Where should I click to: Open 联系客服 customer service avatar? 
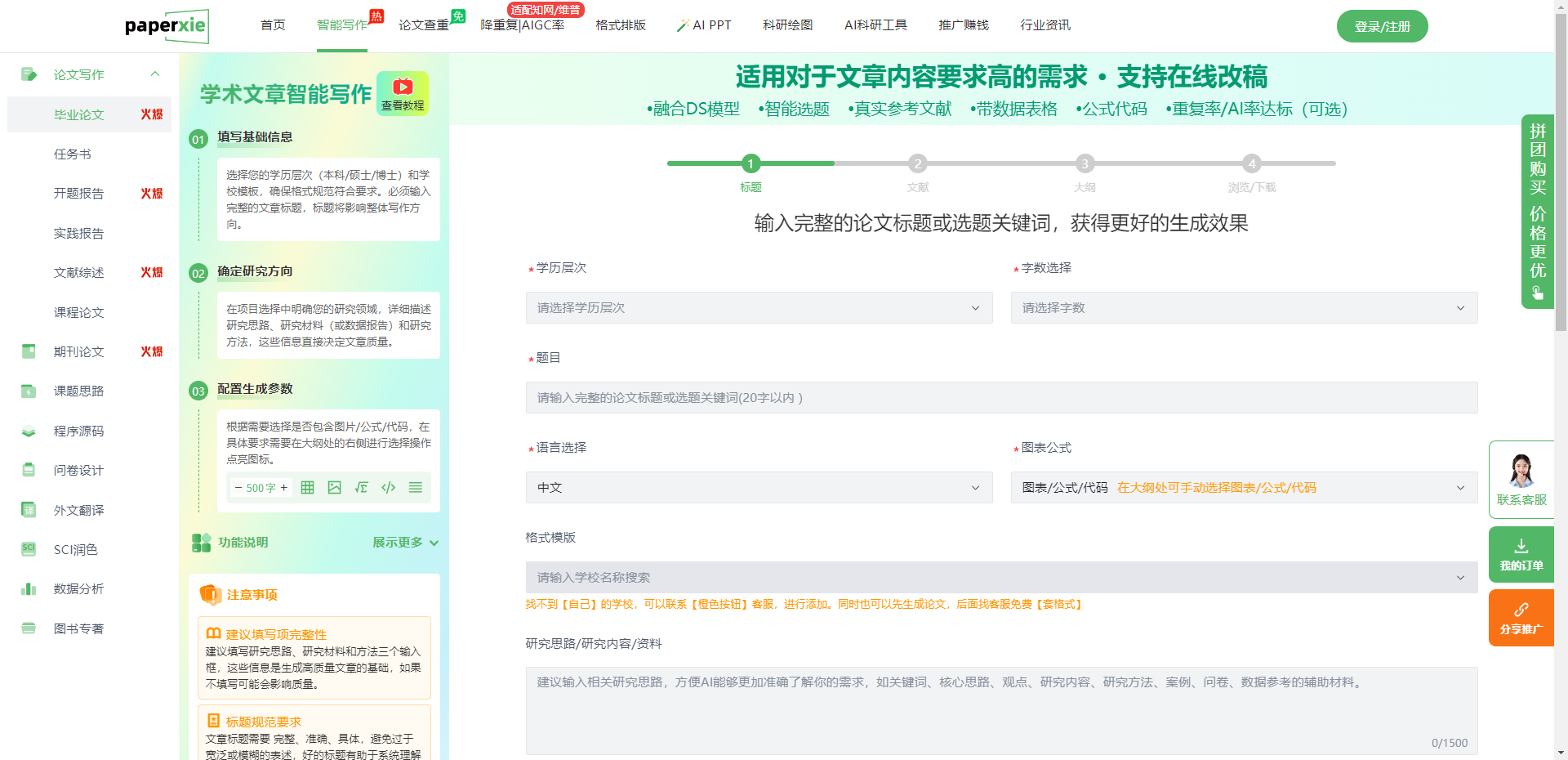(x=1521, y=471)
